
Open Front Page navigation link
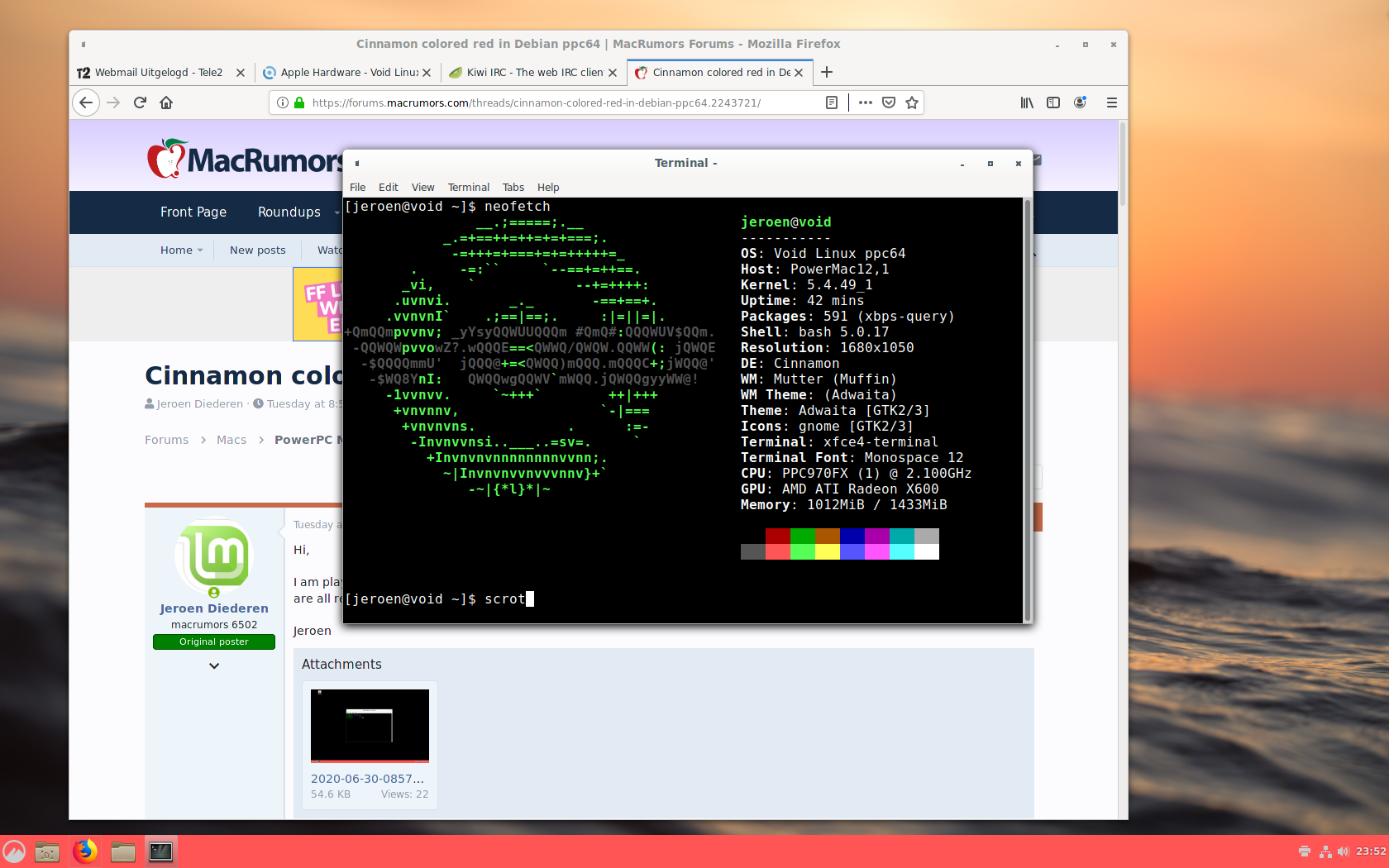(193, 212)
